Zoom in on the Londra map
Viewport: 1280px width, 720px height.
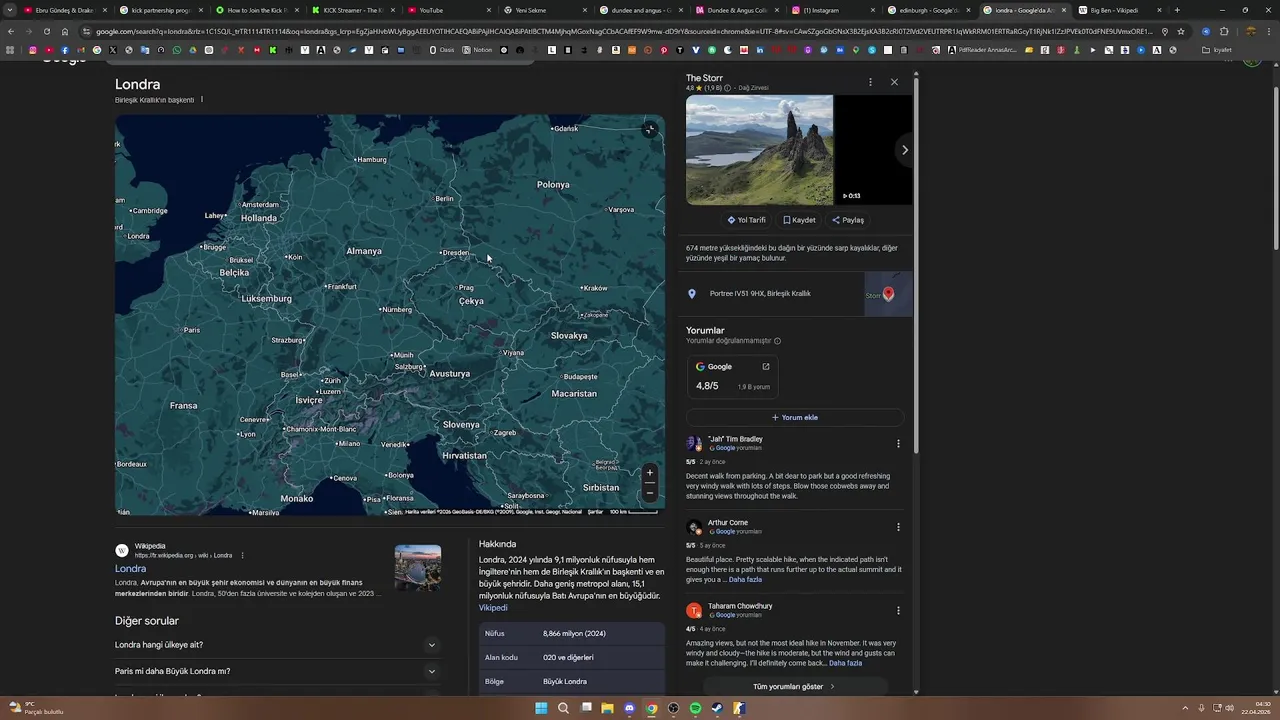pyautogui.click(x=649, y=473)
